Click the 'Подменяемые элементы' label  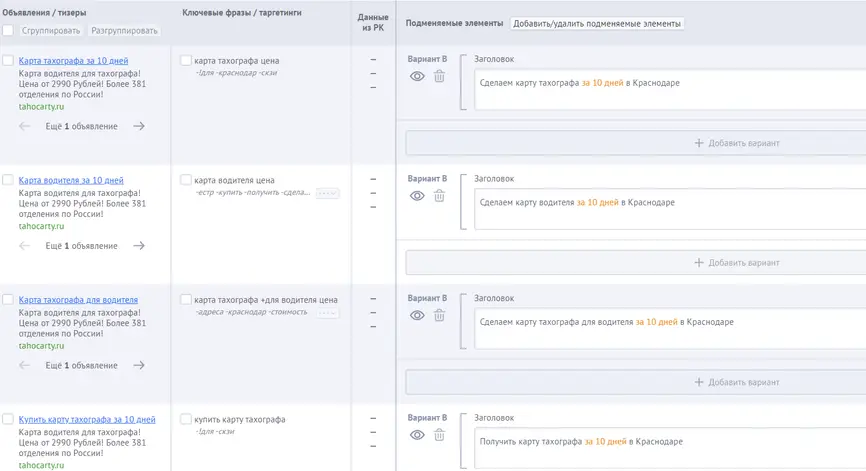(x=455, y=24)
